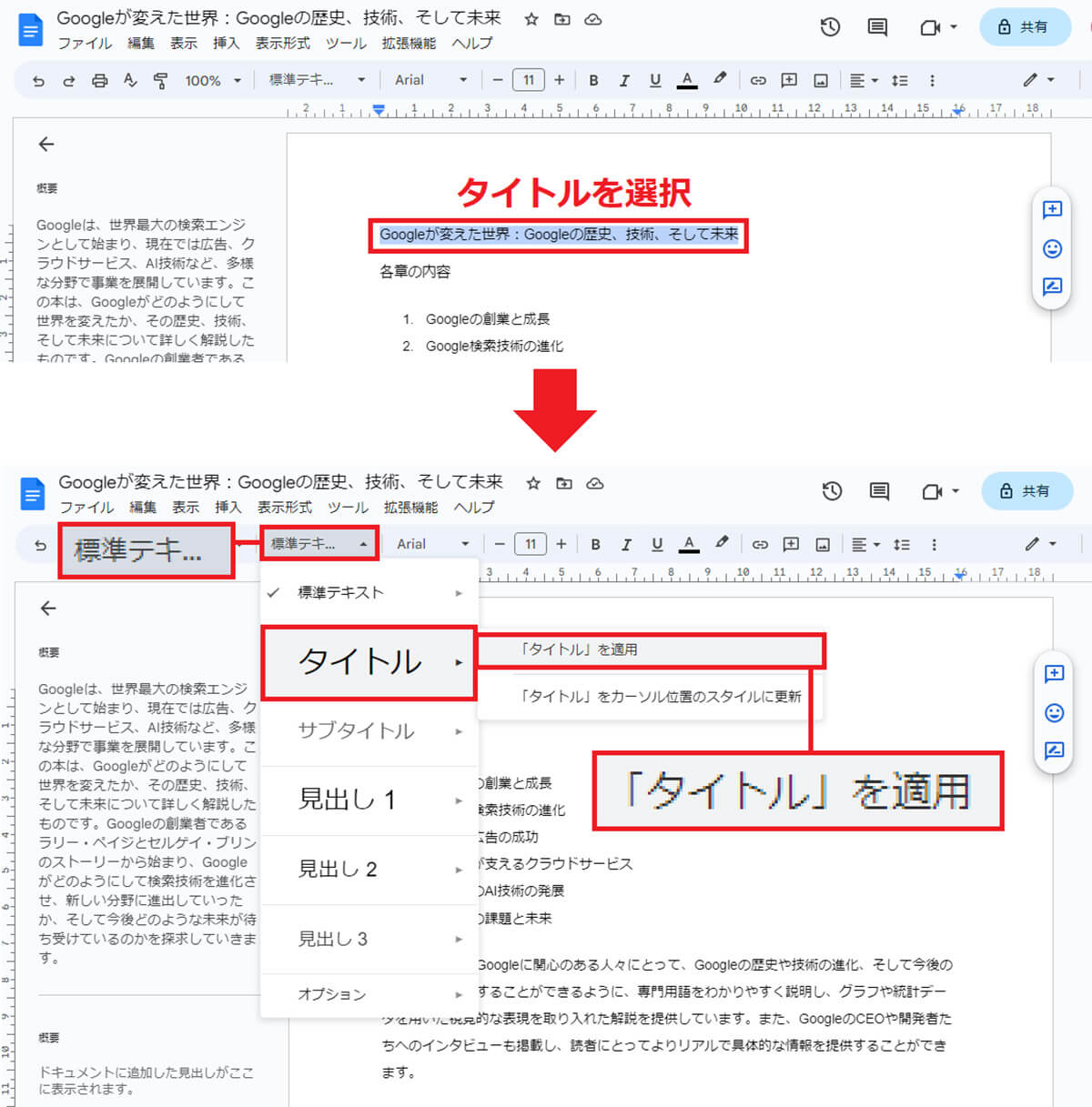Open the ファイル menu in the upper screenshot

coord(85,43)
